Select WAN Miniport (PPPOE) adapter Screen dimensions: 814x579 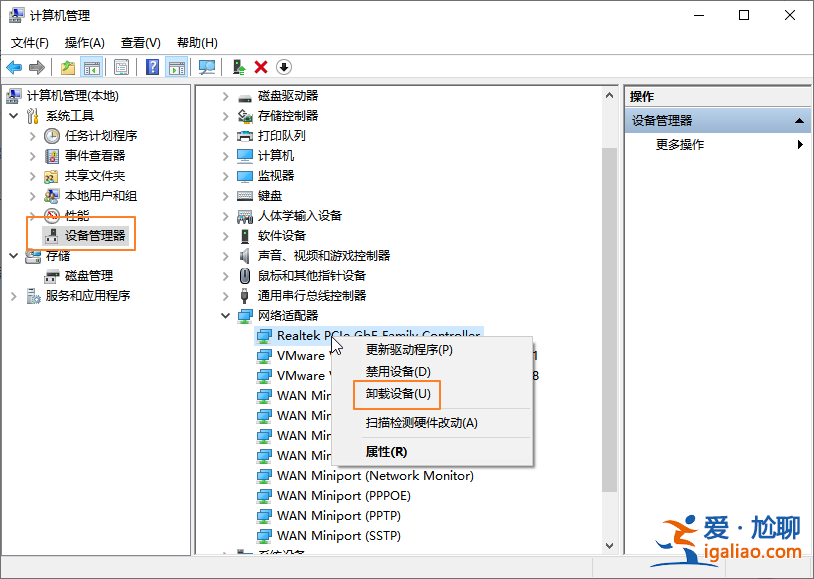pyautogui.click(x=343, y=496)
